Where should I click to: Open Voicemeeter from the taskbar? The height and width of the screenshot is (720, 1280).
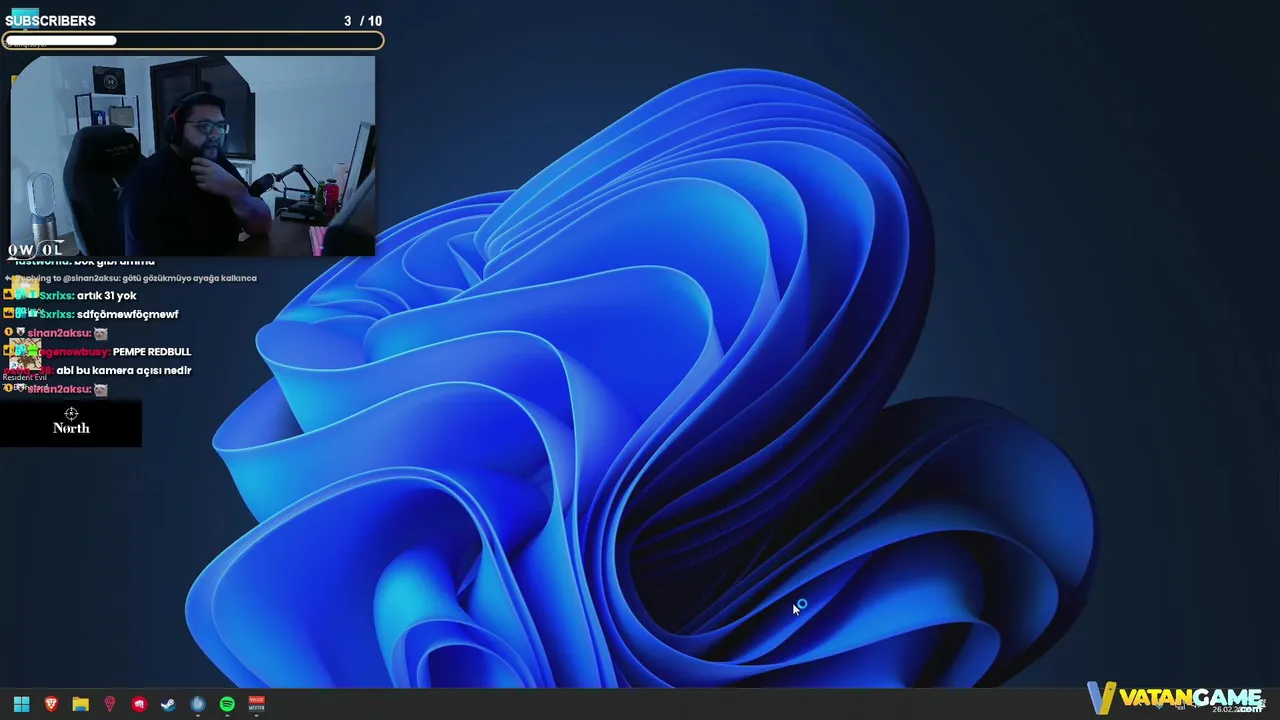click(x=256, y=704)
